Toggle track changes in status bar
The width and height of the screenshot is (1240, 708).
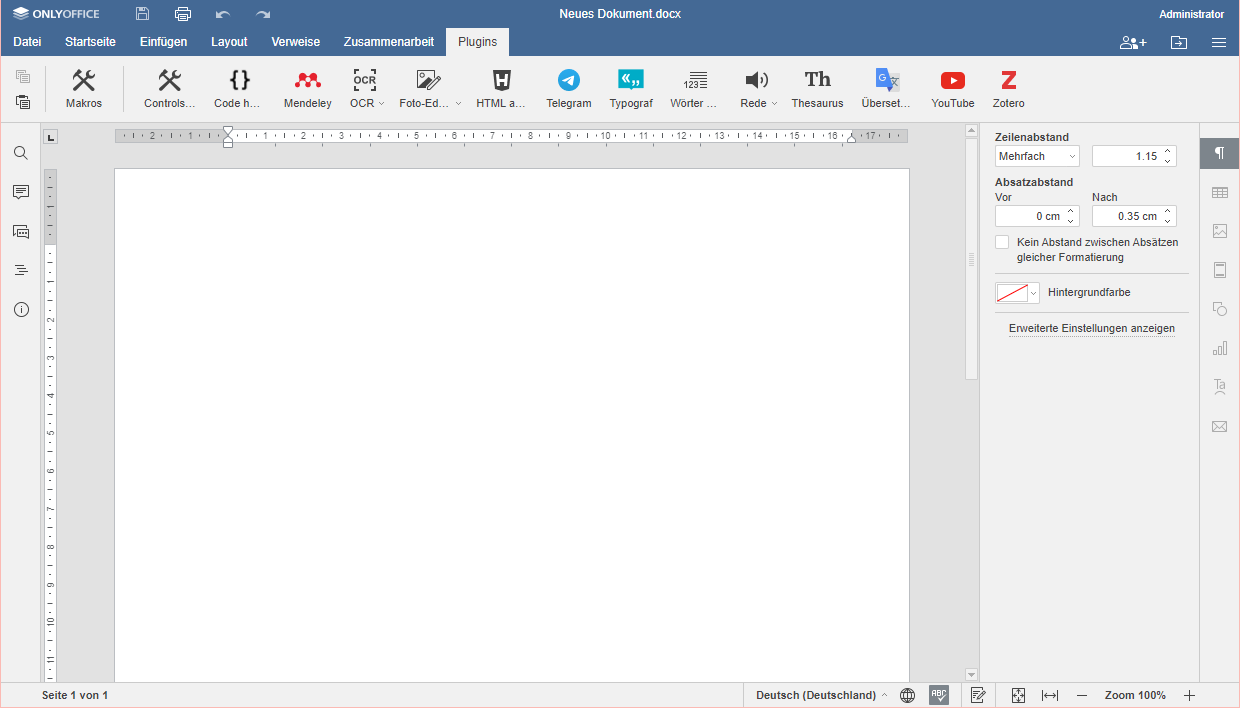pyautogui.click(x=978, y=695)
